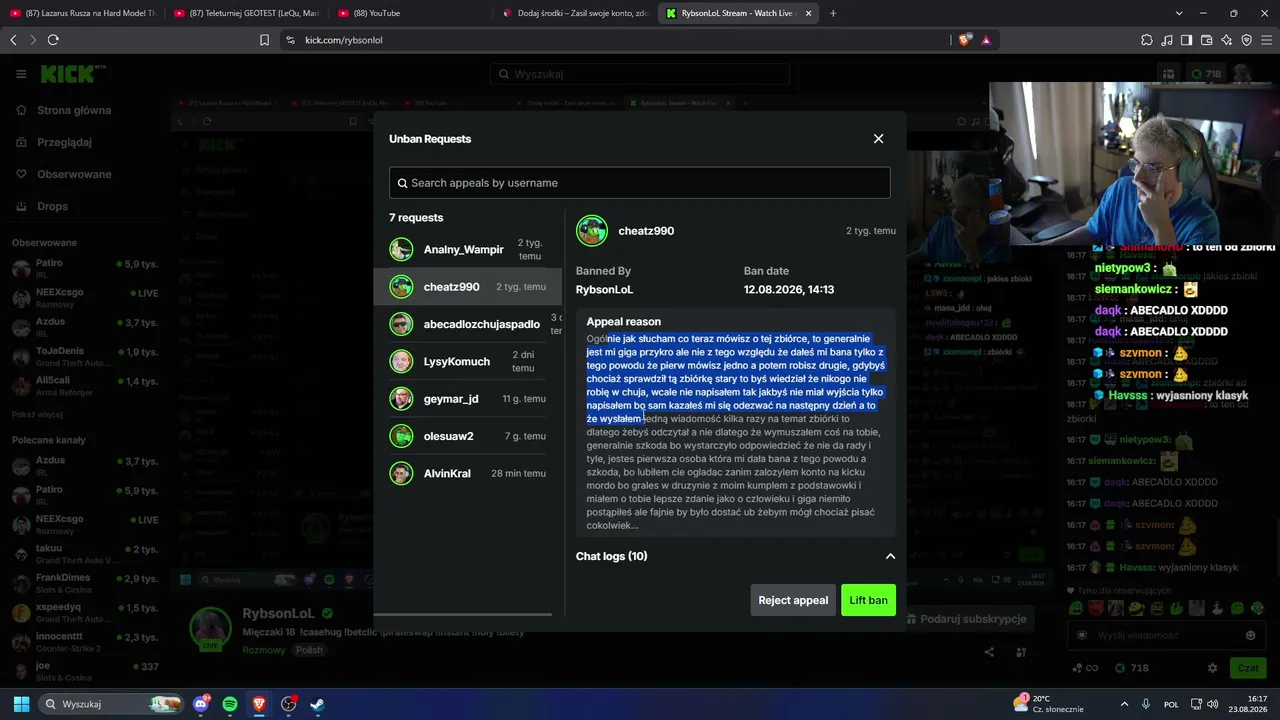Toggle the browser sidebar panel
Screen dimensions: 1280x720
pos(1187,40)
